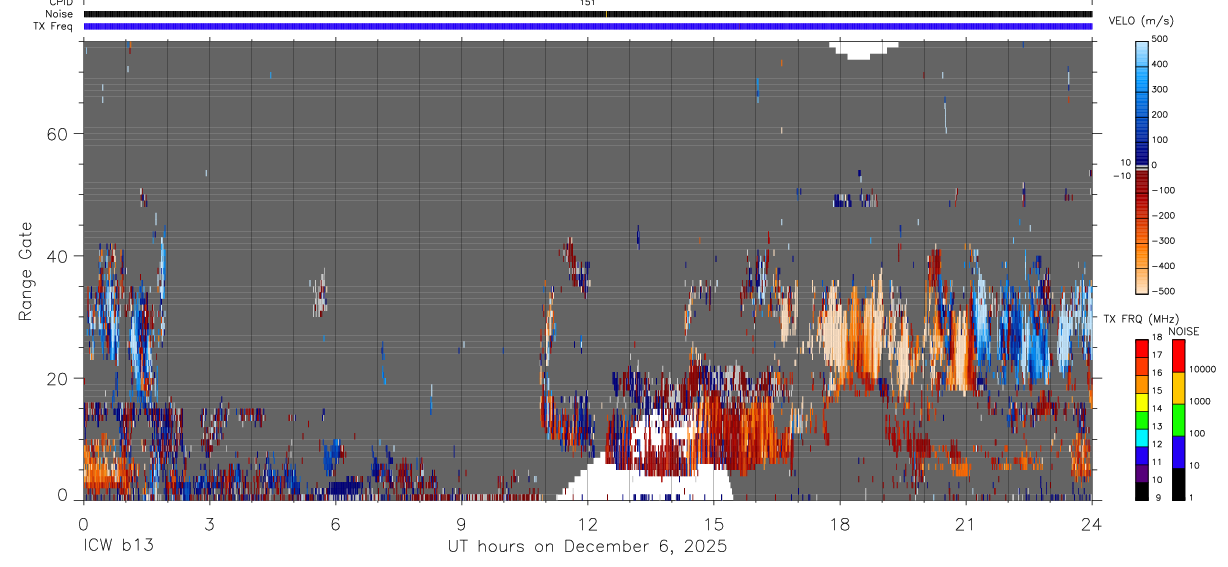Image resolution: width=1228 pixels, height=567 pixels.
Task: Click the 9 label on TX FRQ scale
Action: 1156,498
